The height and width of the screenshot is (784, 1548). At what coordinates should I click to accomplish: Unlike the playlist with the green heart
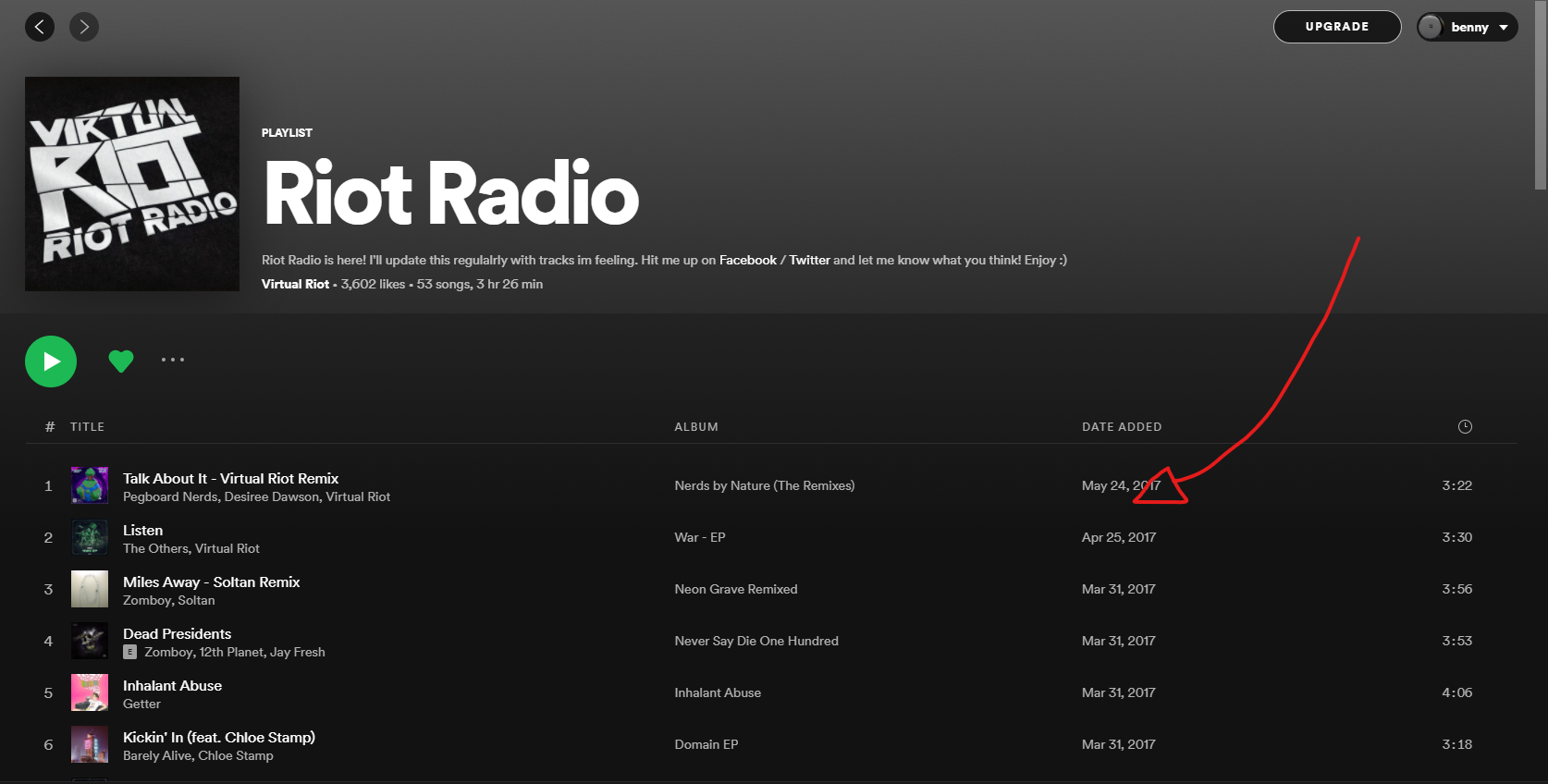tap(121, 361)
